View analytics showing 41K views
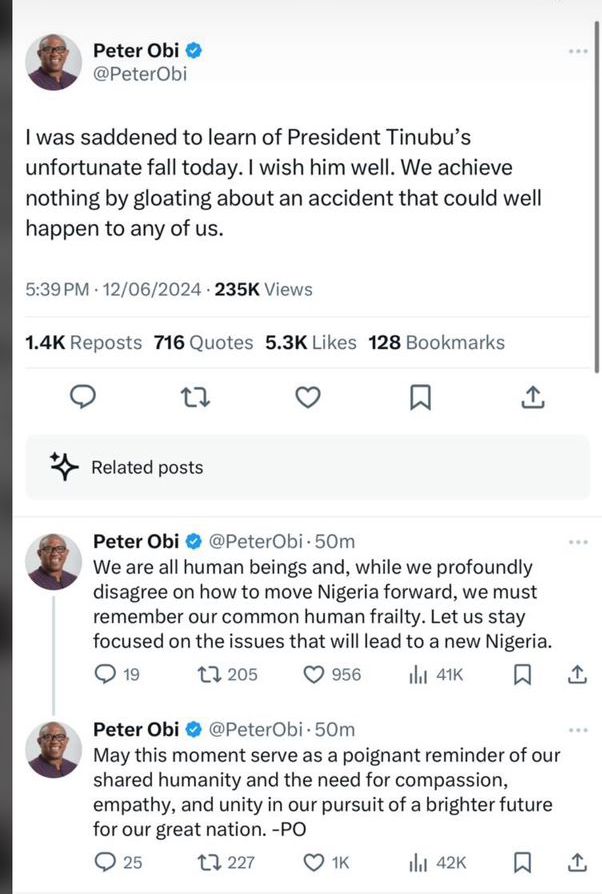The height and width of the screenshot is (894, 602). point(436,675)
